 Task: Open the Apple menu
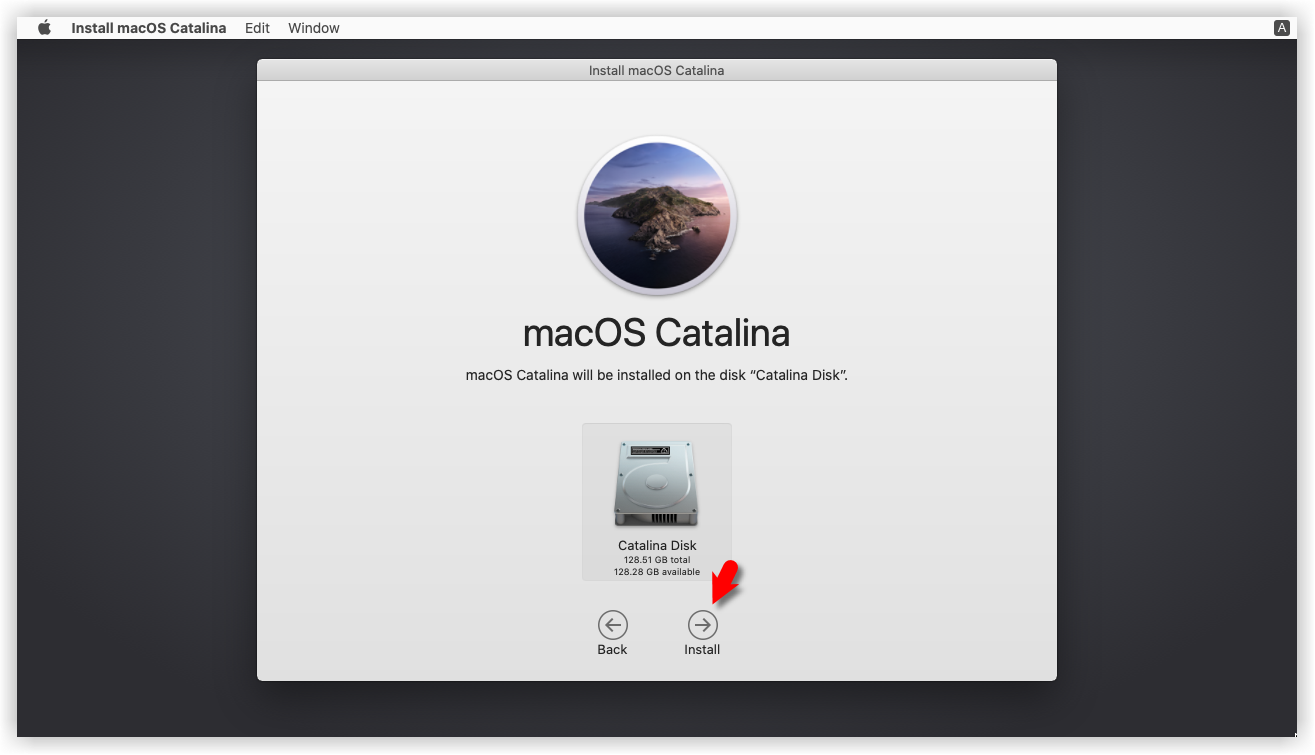(x=44, y=28)
